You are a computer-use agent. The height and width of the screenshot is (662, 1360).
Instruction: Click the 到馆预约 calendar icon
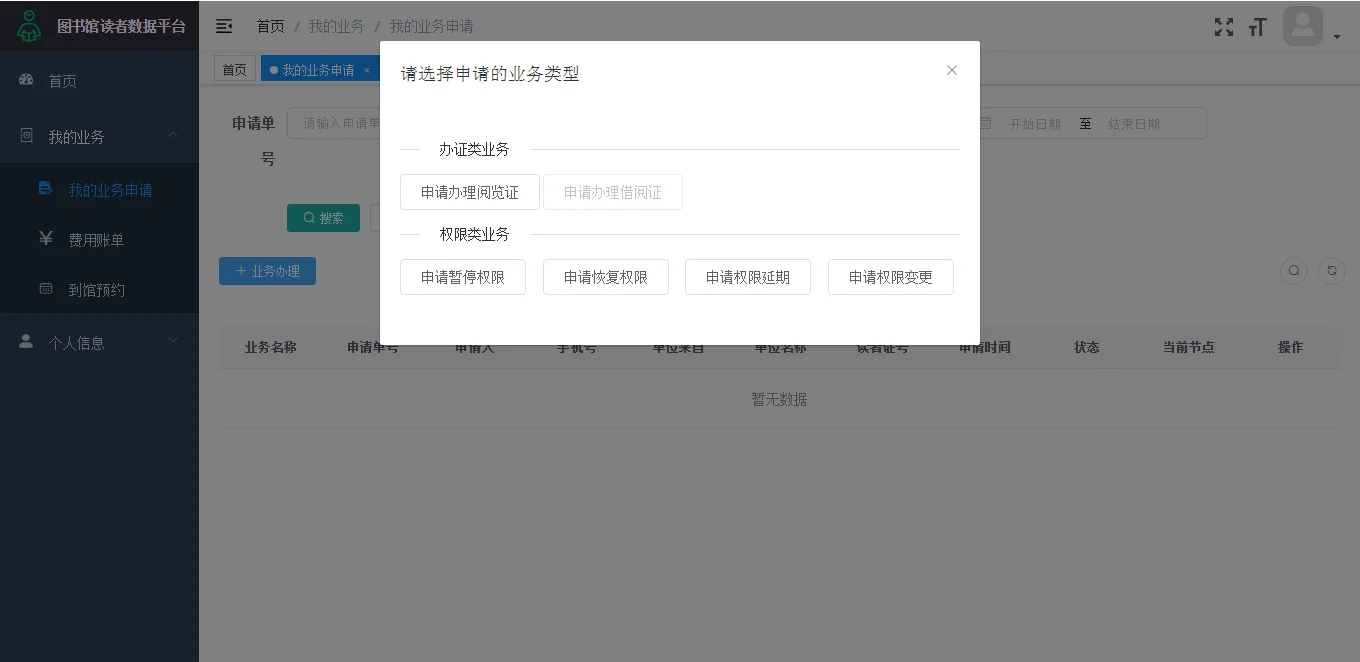46,289
